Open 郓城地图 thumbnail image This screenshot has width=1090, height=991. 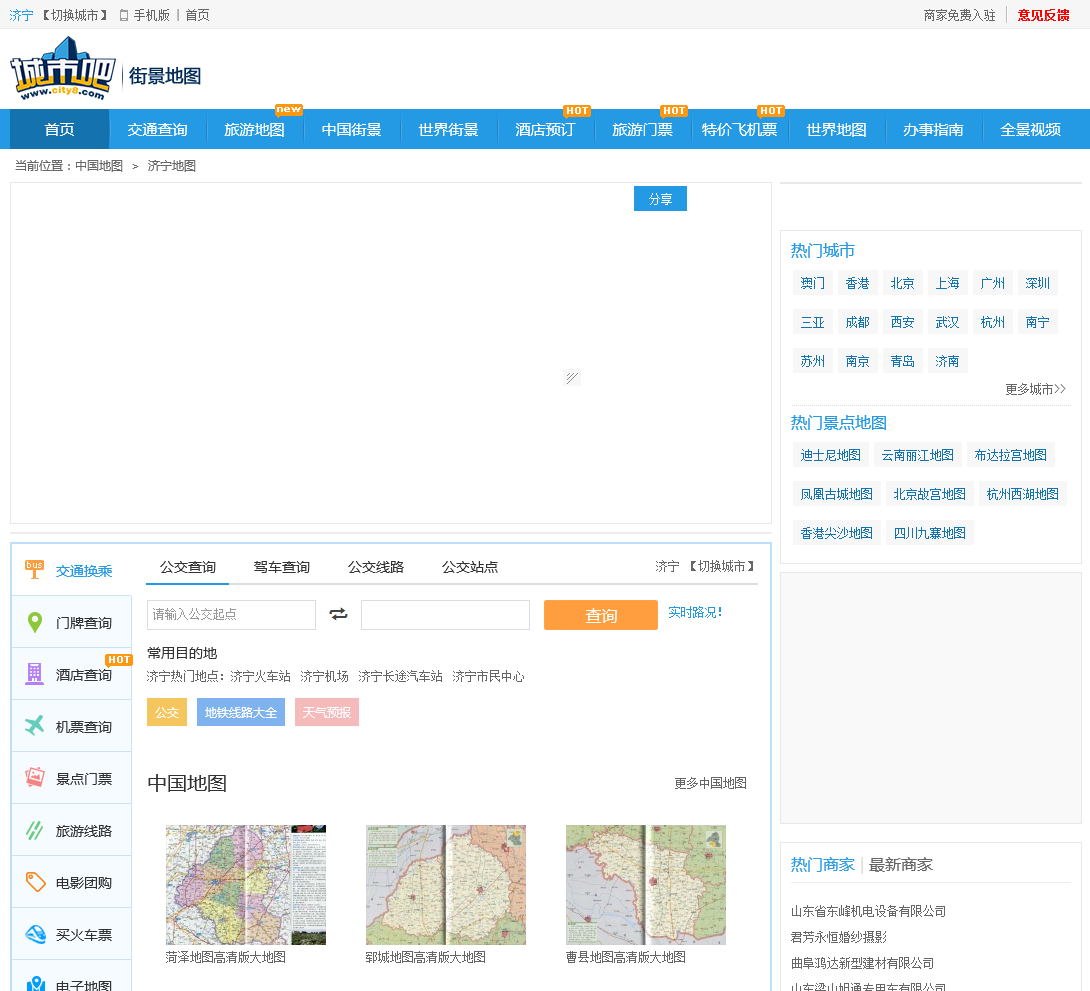(446, 885)
